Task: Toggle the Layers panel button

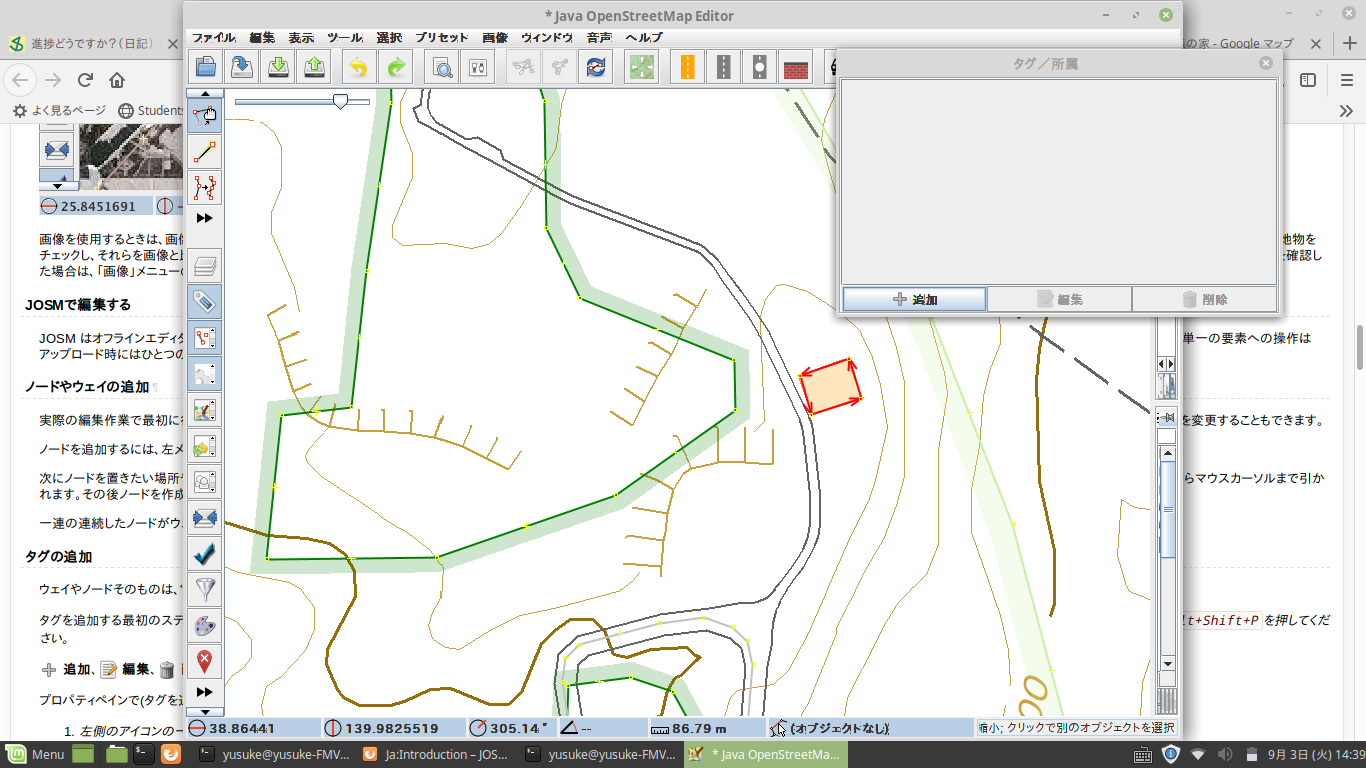Action: [205, 266]
